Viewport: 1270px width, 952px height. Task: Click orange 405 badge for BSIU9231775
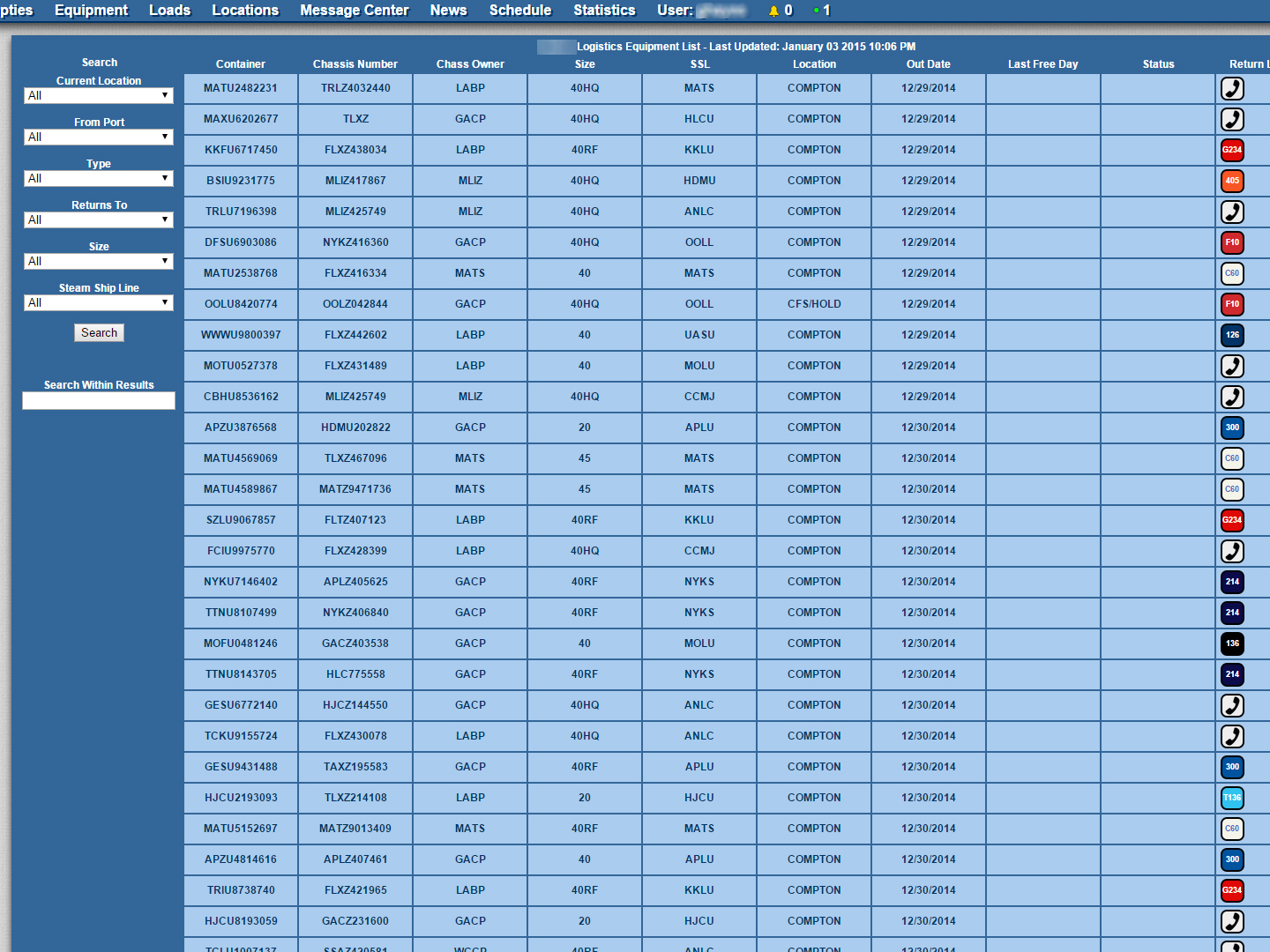(1232, 181)
